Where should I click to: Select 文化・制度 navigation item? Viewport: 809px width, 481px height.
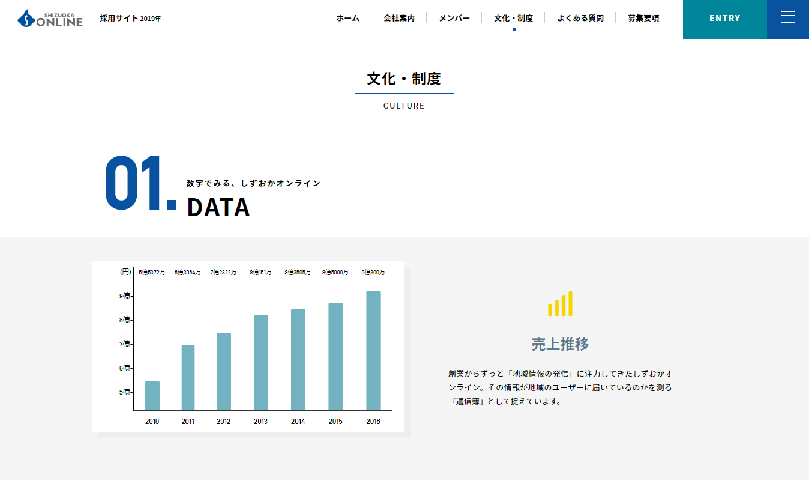(513, 18)
